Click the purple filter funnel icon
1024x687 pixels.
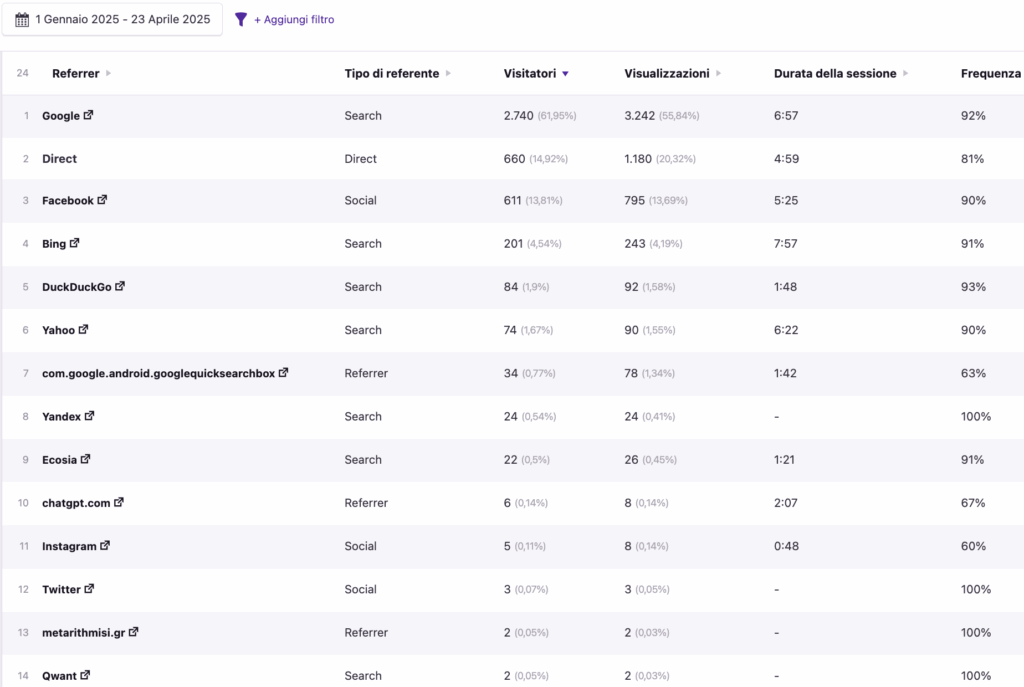tap(241, 20)
